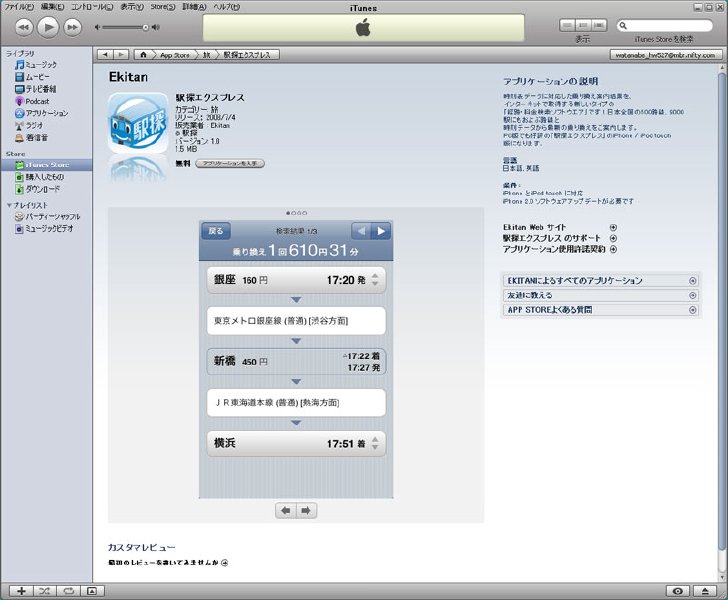Open the 表示(V) menu

132,7
